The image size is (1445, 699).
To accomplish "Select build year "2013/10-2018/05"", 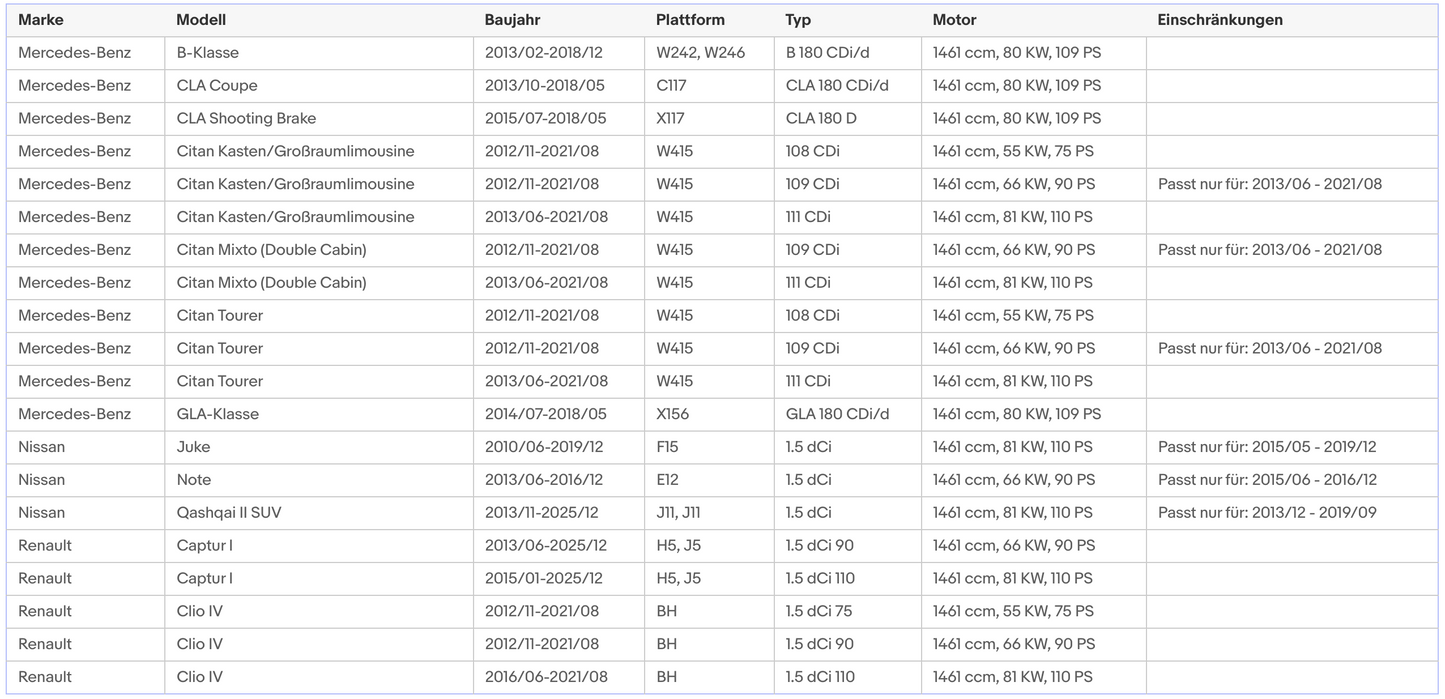I will coord(545,86).
